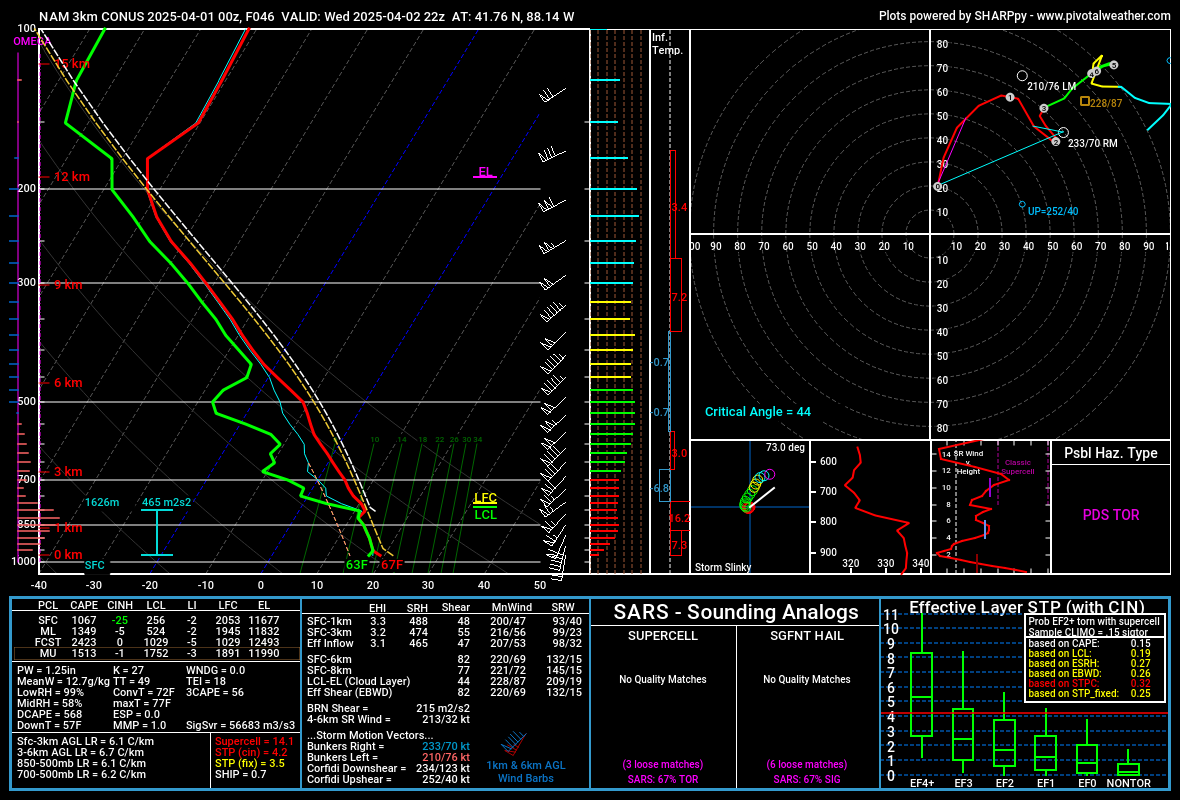Viewport: 1180px width, 800px height.
Task: Click the www.pivotalweather.com credit text
Action: pos(1103,16)
